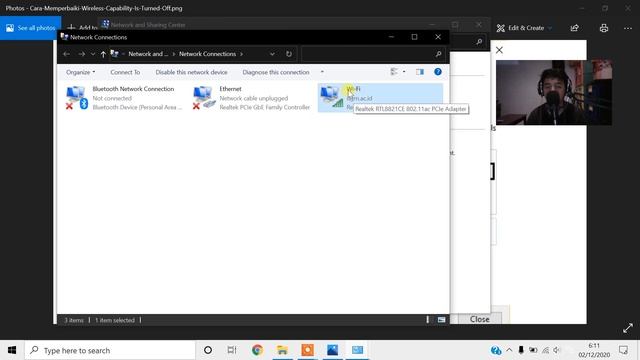This screenshot has height=360, width=640.
Task: Refresh the Network Connections view
Action: click(289, 54)
